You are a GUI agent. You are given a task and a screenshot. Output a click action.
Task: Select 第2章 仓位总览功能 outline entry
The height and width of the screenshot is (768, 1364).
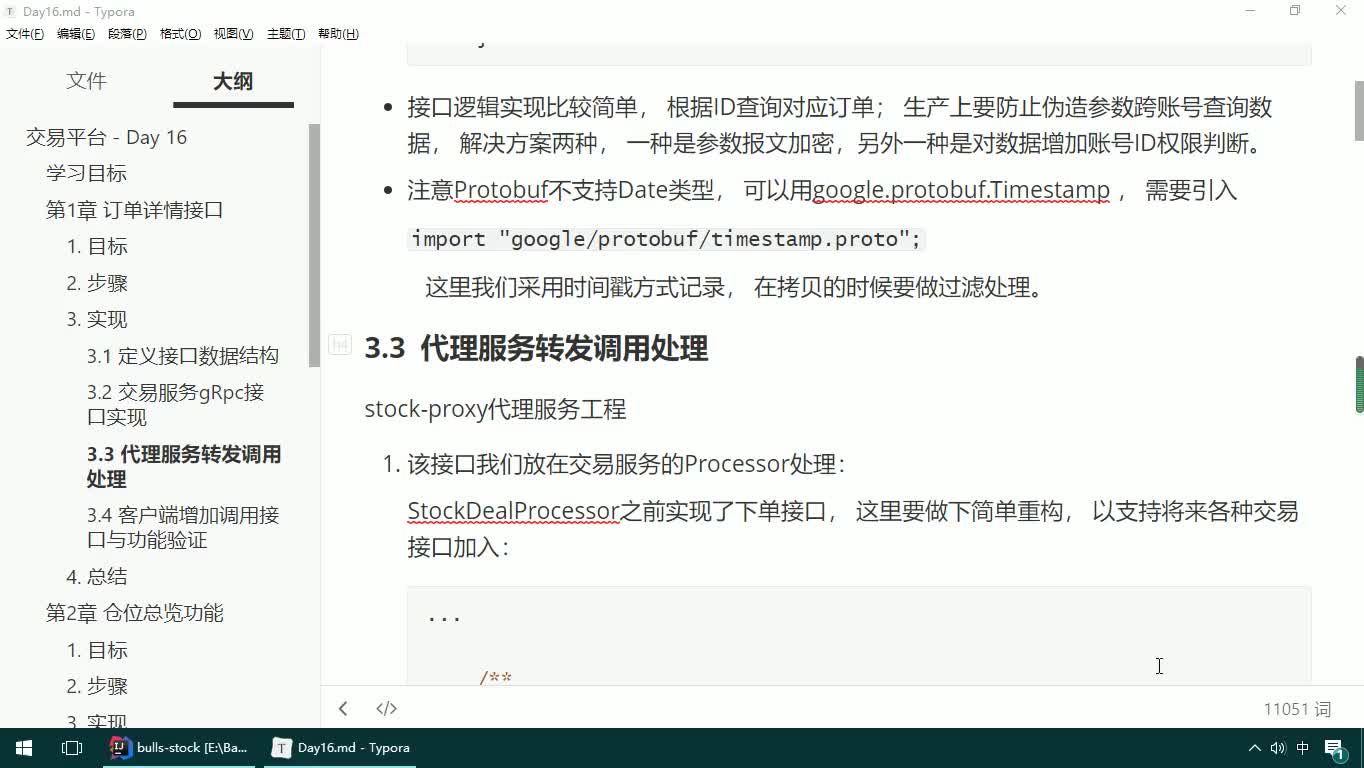(134, 613)
